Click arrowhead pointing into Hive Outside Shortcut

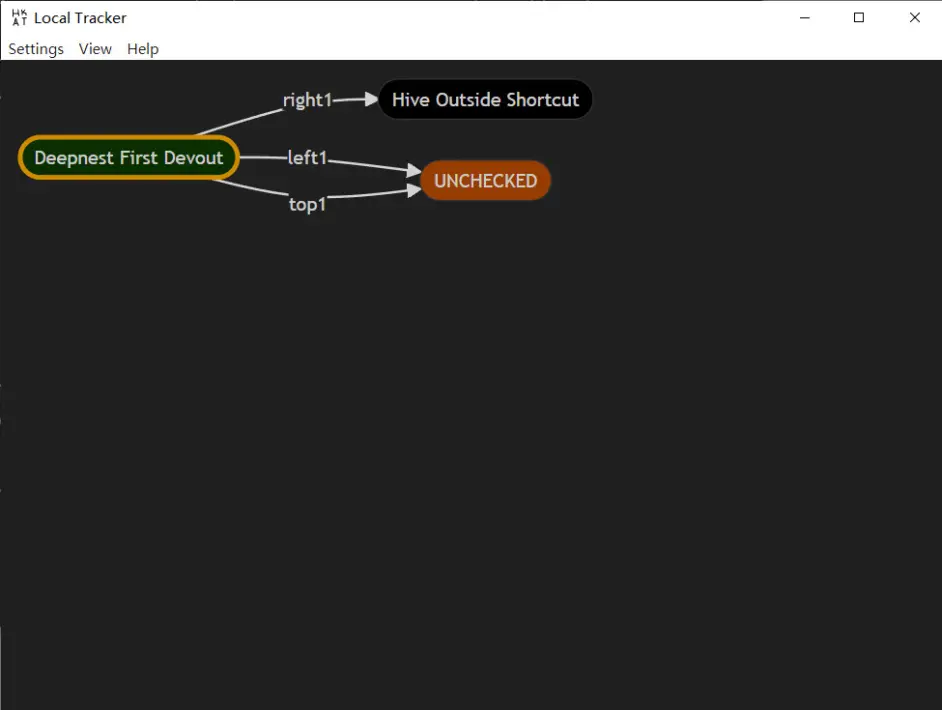pyautogui.click(x=371, y=99)
